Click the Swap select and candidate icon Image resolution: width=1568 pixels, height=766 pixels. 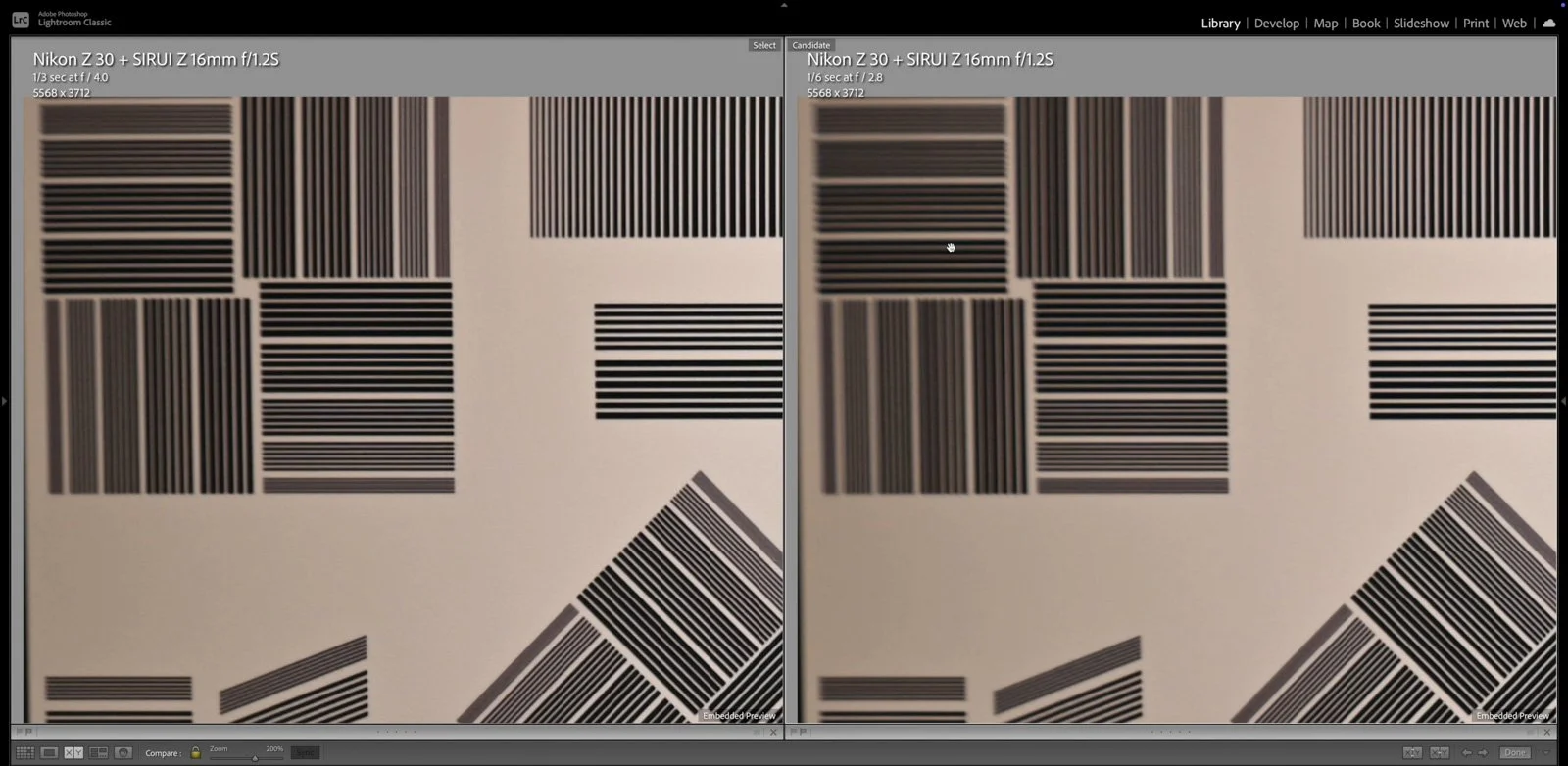pyautogui.click(x=1412, y=752)
